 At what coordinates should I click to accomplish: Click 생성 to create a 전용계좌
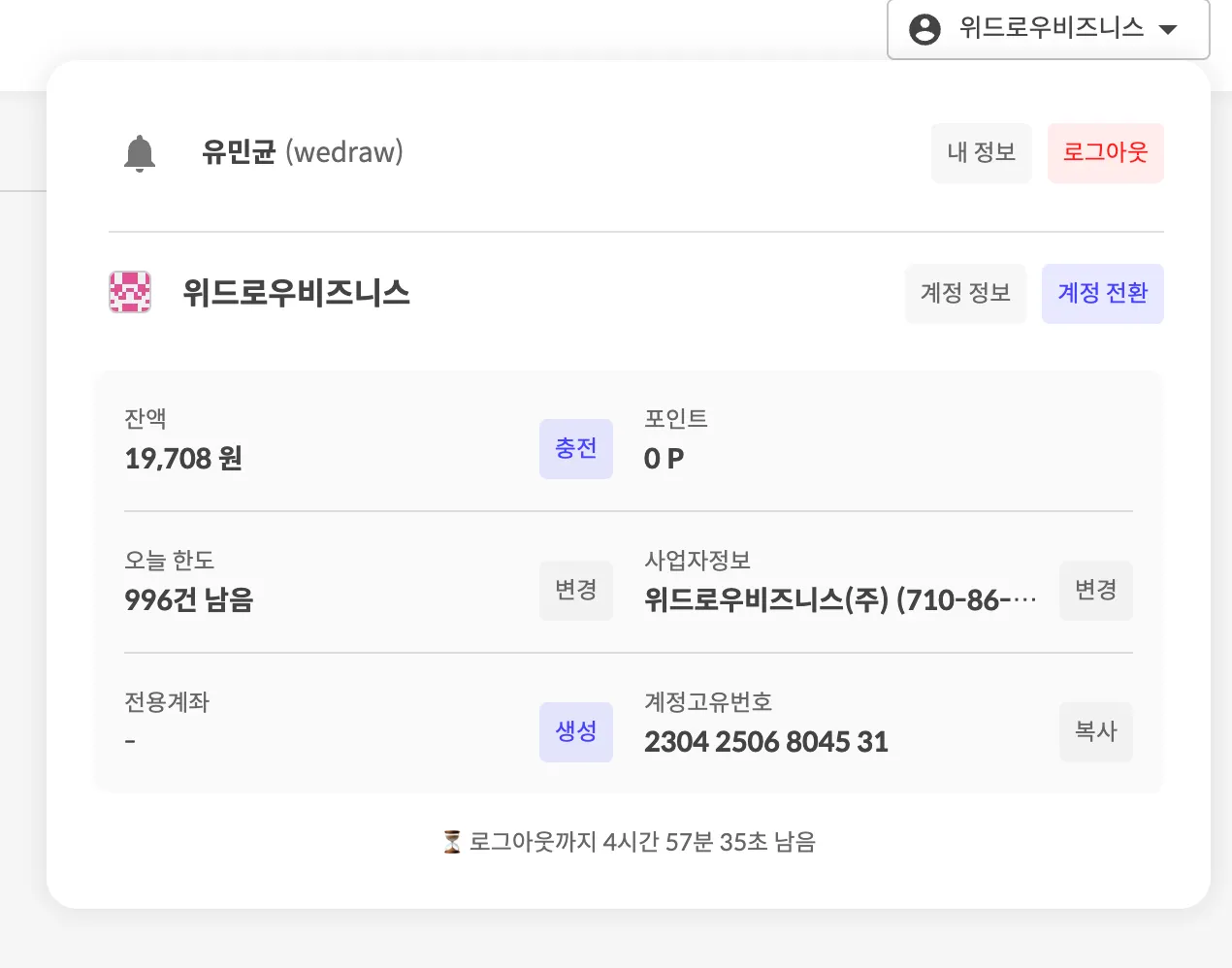coord(576,731)
